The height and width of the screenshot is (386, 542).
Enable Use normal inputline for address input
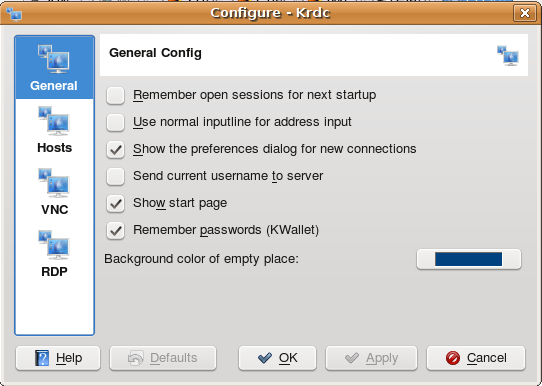pyautogui.click(x=115, y=122)
